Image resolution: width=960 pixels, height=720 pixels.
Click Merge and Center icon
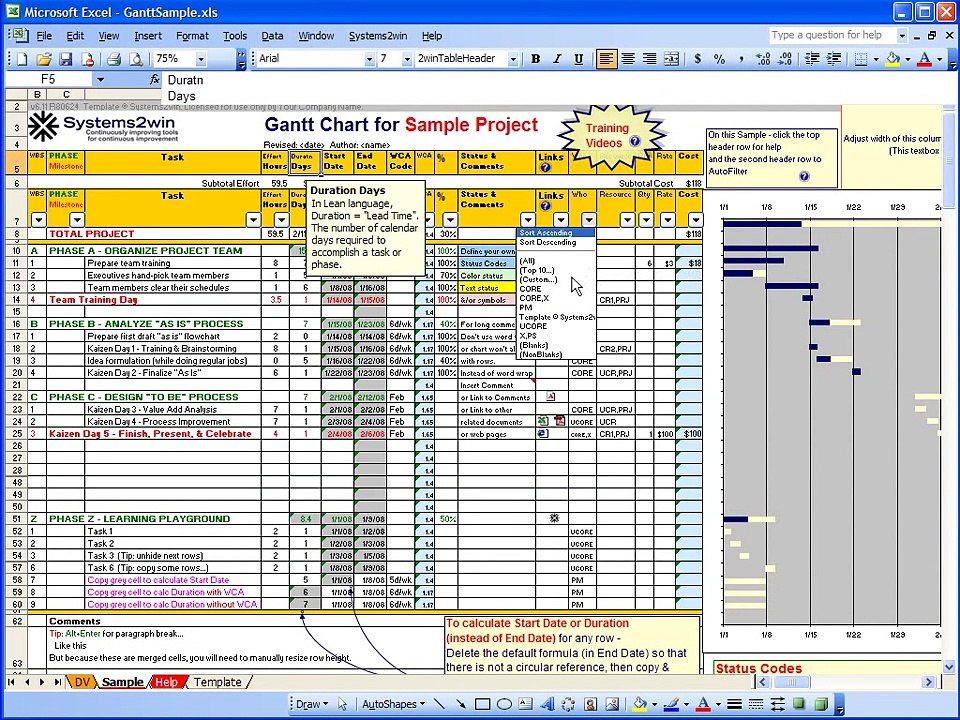tap(671, 59)
